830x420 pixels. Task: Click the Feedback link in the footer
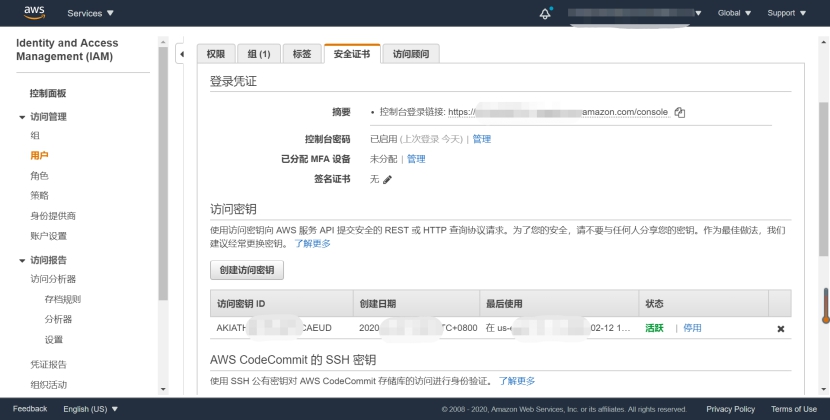pos(30,409)
